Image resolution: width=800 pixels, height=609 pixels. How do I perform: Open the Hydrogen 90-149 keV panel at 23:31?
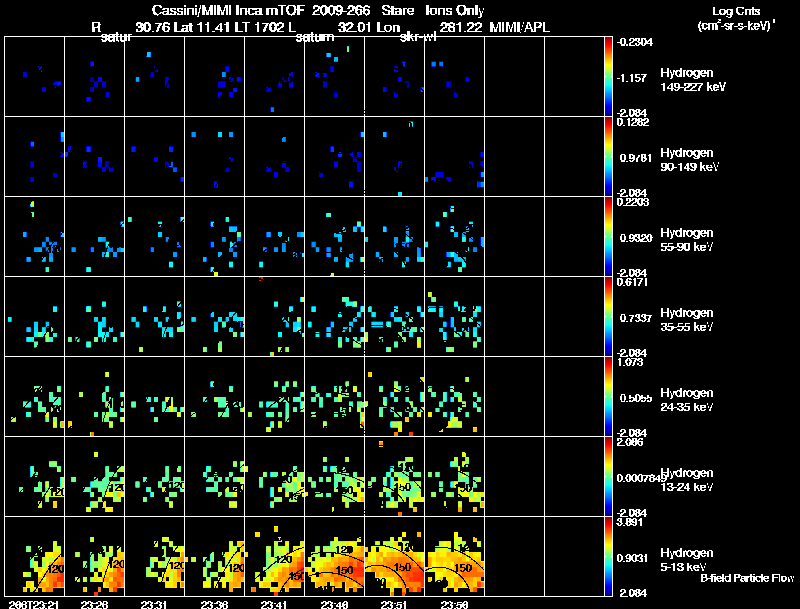coord(155,156)
